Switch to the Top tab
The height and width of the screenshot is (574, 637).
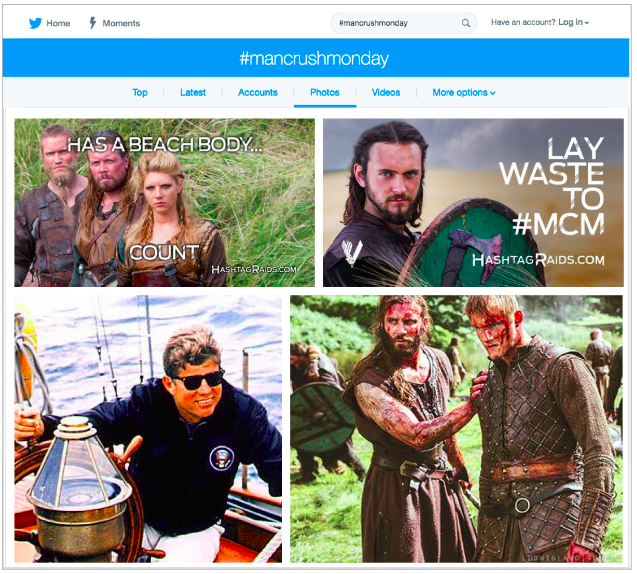pos(140,93)
